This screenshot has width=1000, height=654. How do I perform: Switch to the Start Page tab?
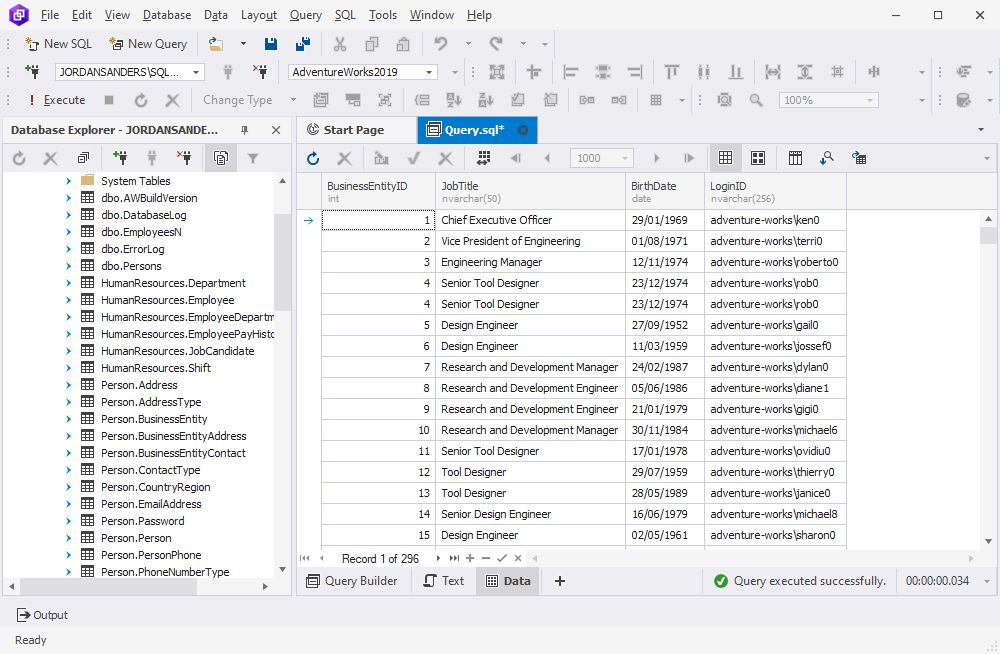coord(354,130)
